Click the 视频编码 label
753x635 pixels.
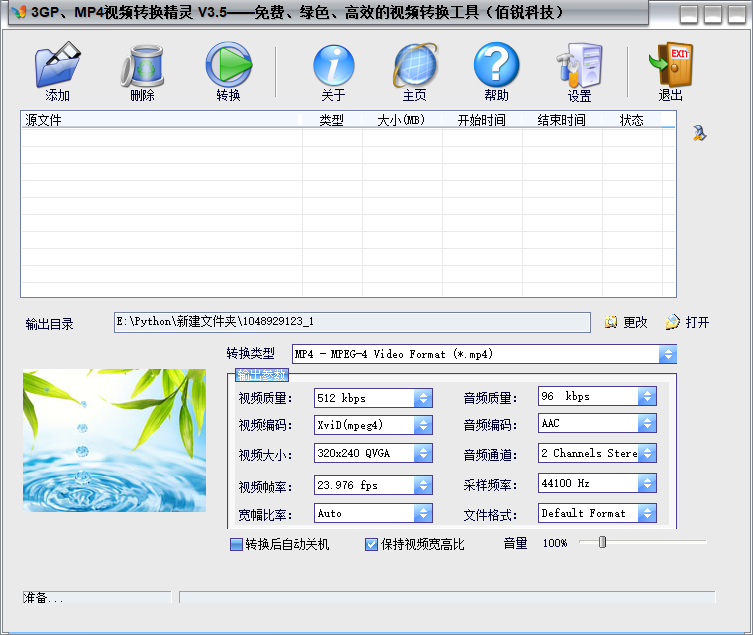point(265,425)
